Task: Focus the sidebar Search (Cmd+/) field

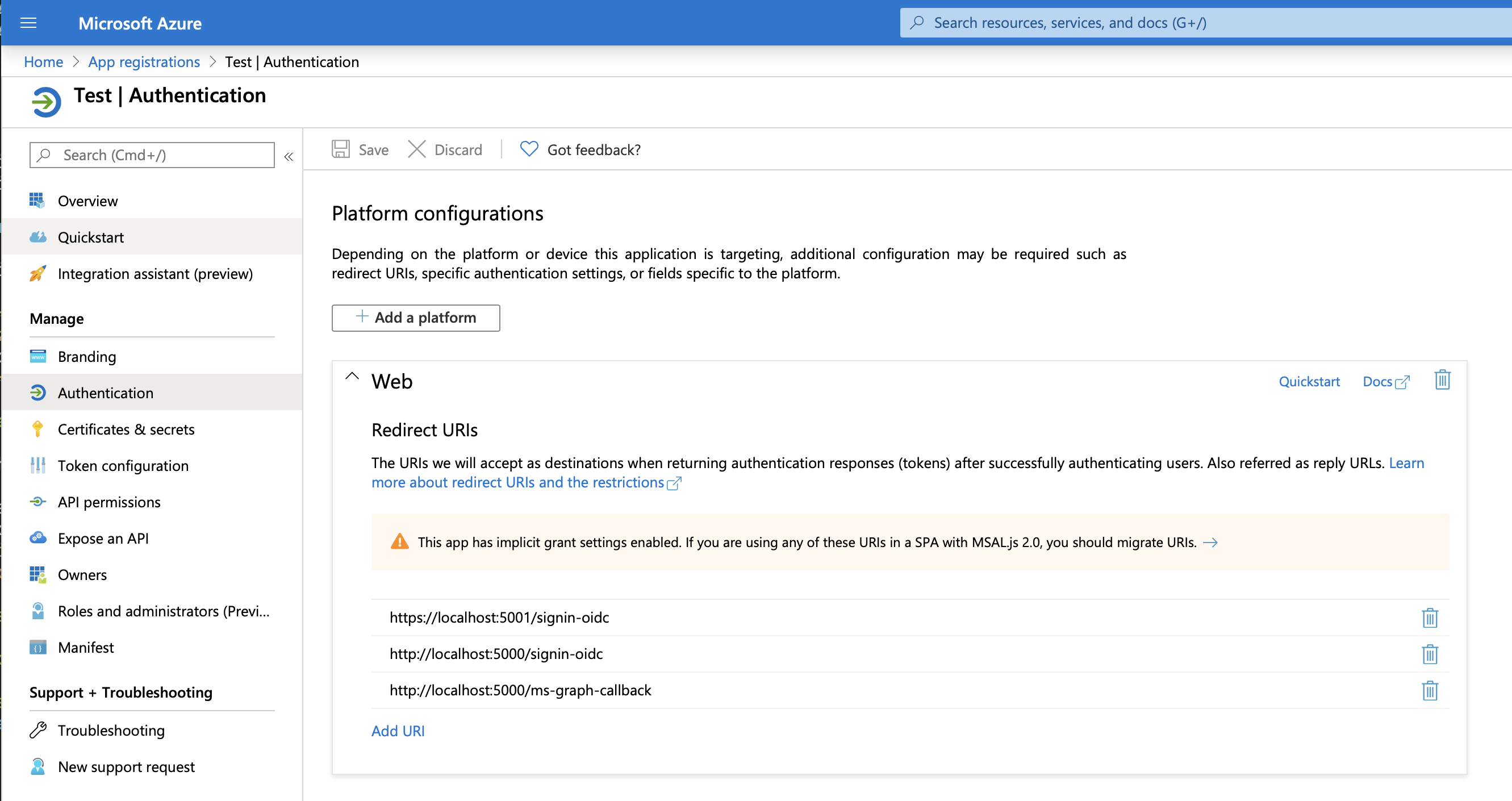Action: [x=152, y=155]
